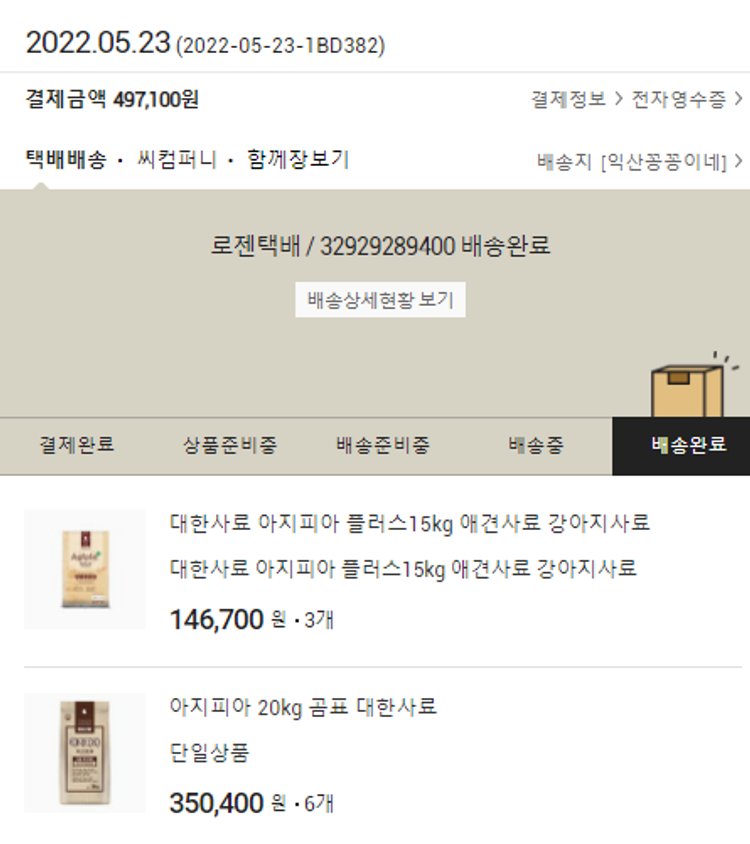Image resolution: width=750 pixels, height=844 pixels.
Task: Select the 택배배송 delivery tab
Action: pyautogui.click(x=66, y=160)
